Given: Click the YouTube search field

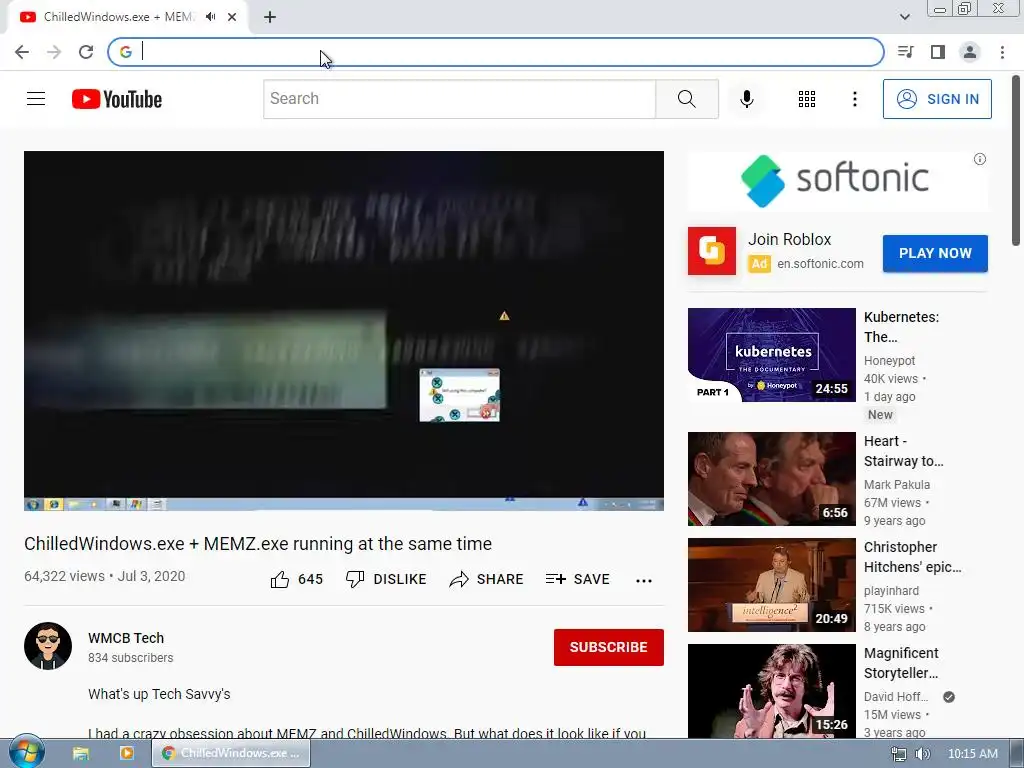Looking at the screenshot, I should point(459,99).
